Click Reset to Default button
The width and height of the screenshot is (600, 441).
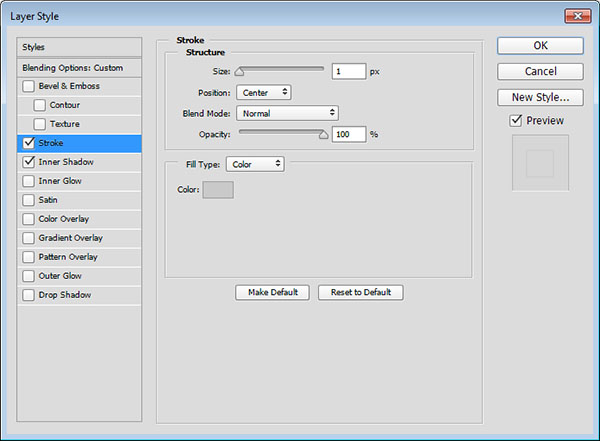coord(360,292)
